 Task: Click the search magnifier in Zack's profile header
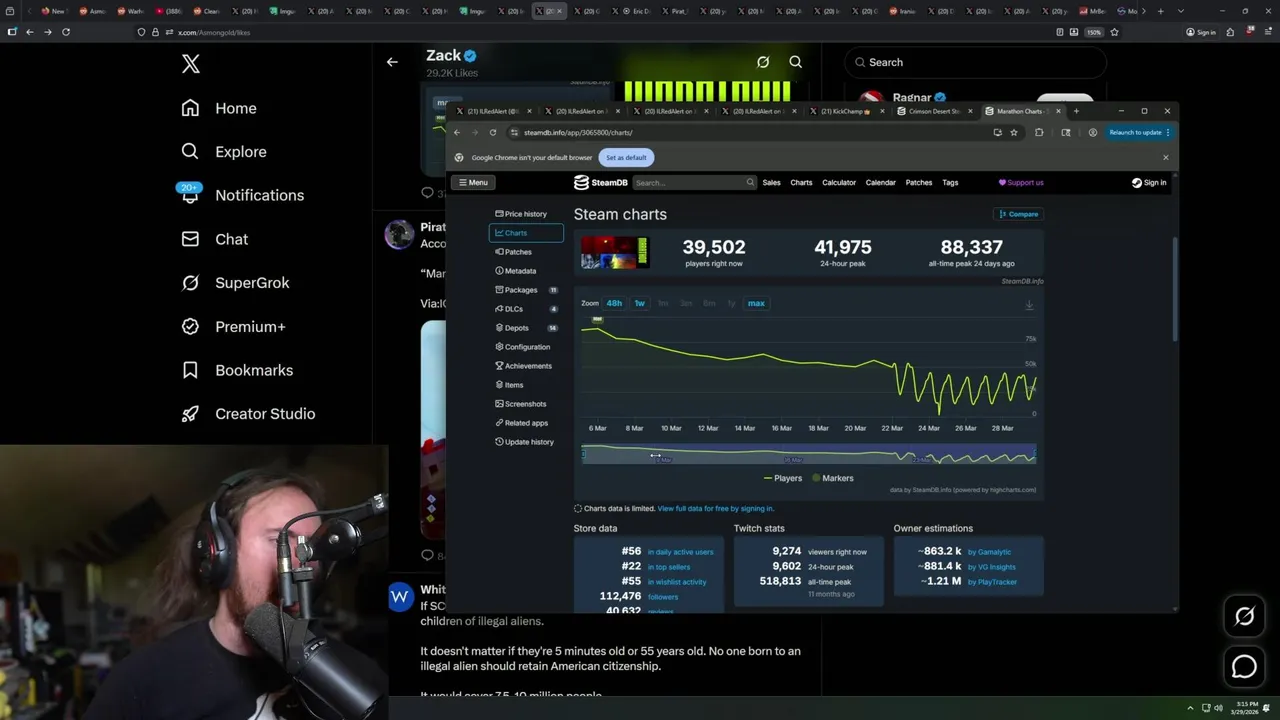(796, 62)
